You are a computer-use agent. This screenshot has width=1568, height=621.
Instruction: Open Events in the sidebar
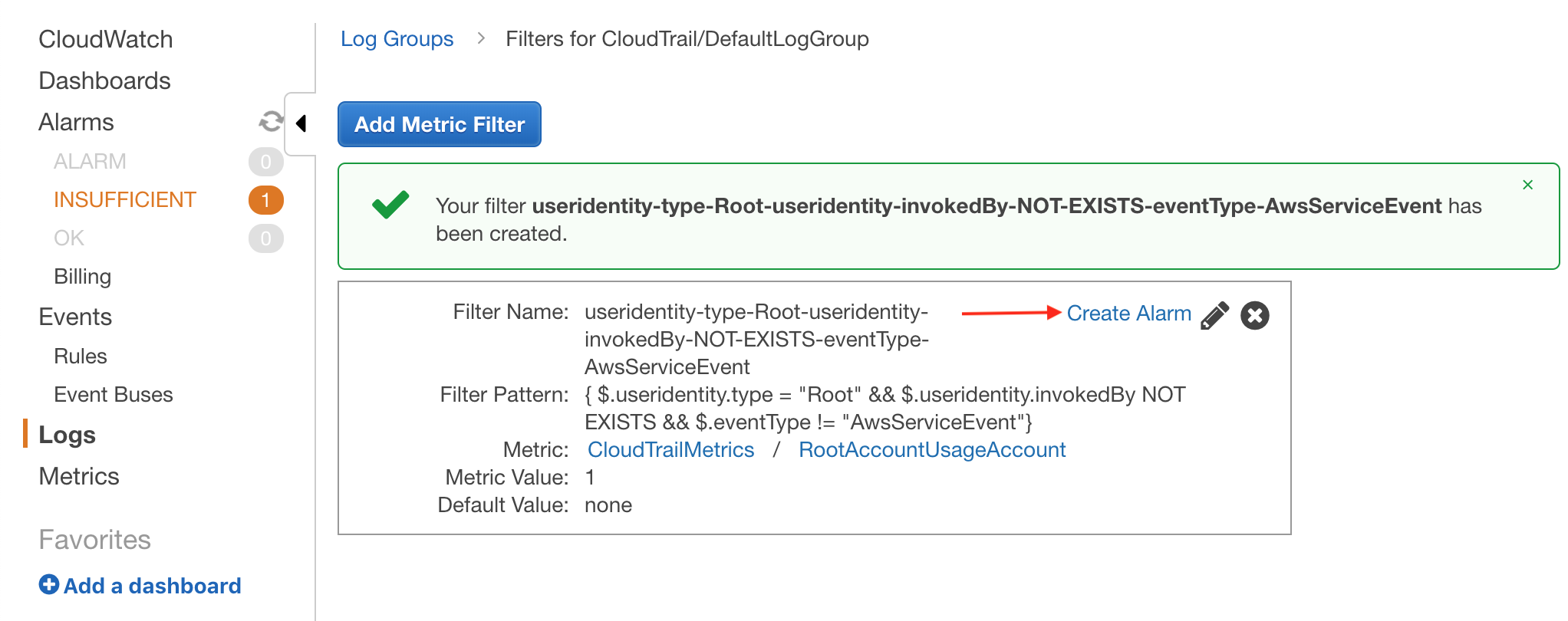(x=75, y=317)
